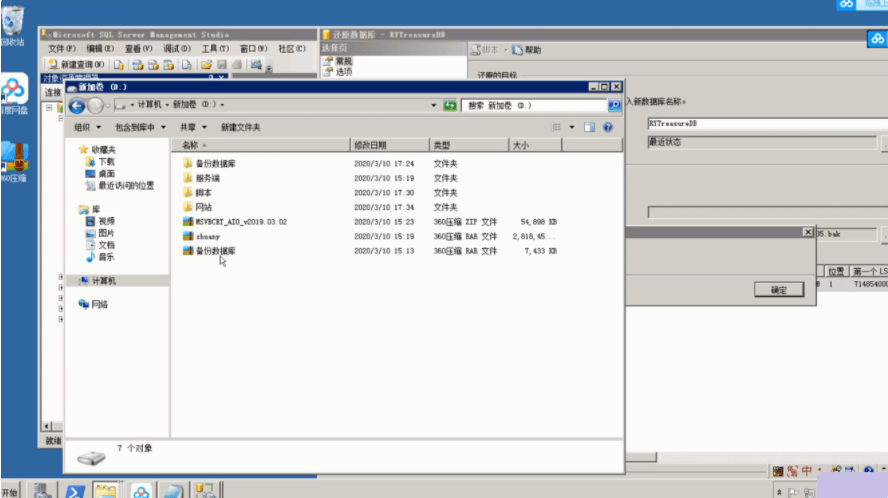Click the Baidu cloud taskbar icon
Viewport: 888px width, 498px height.
click(141, 491)
